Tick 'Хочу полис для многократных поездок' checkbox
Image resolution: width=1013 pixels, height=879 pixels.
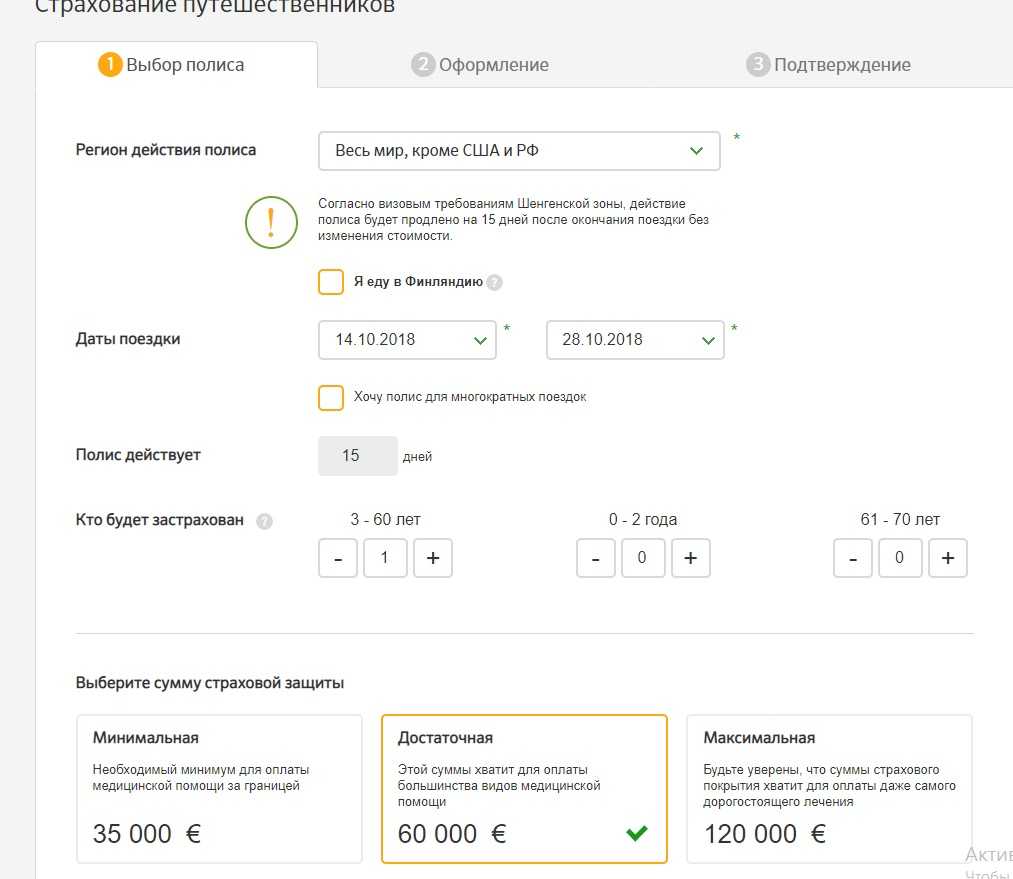click(331, 397)
